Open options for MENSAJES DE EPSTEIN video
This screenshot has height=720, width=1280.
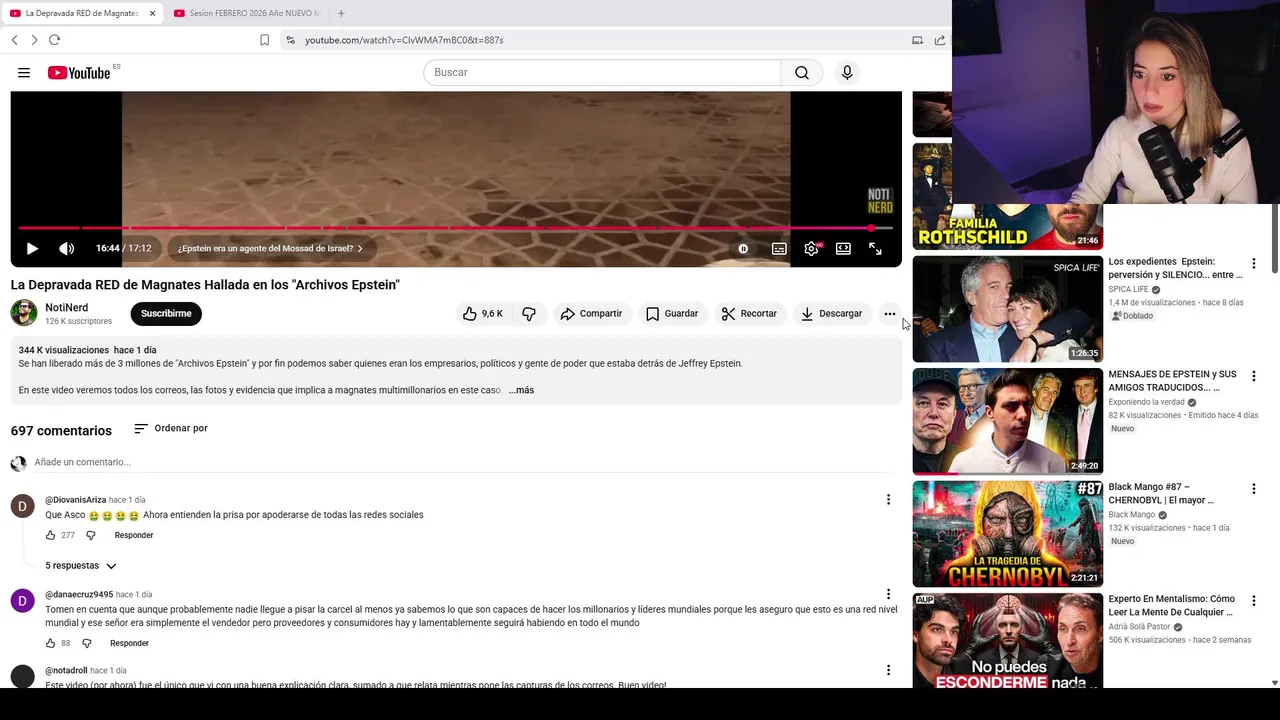(x=1253, y=376)
